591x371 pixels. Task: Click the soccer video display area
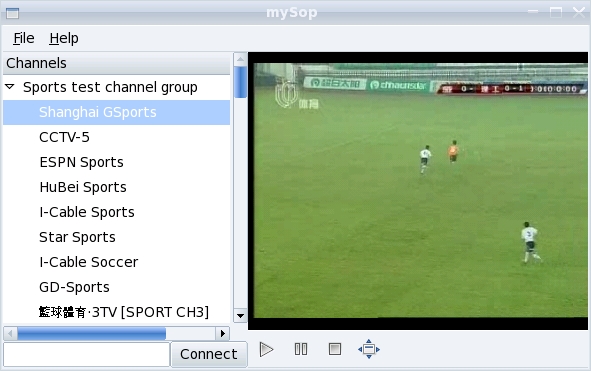click(x=418, y=191)
